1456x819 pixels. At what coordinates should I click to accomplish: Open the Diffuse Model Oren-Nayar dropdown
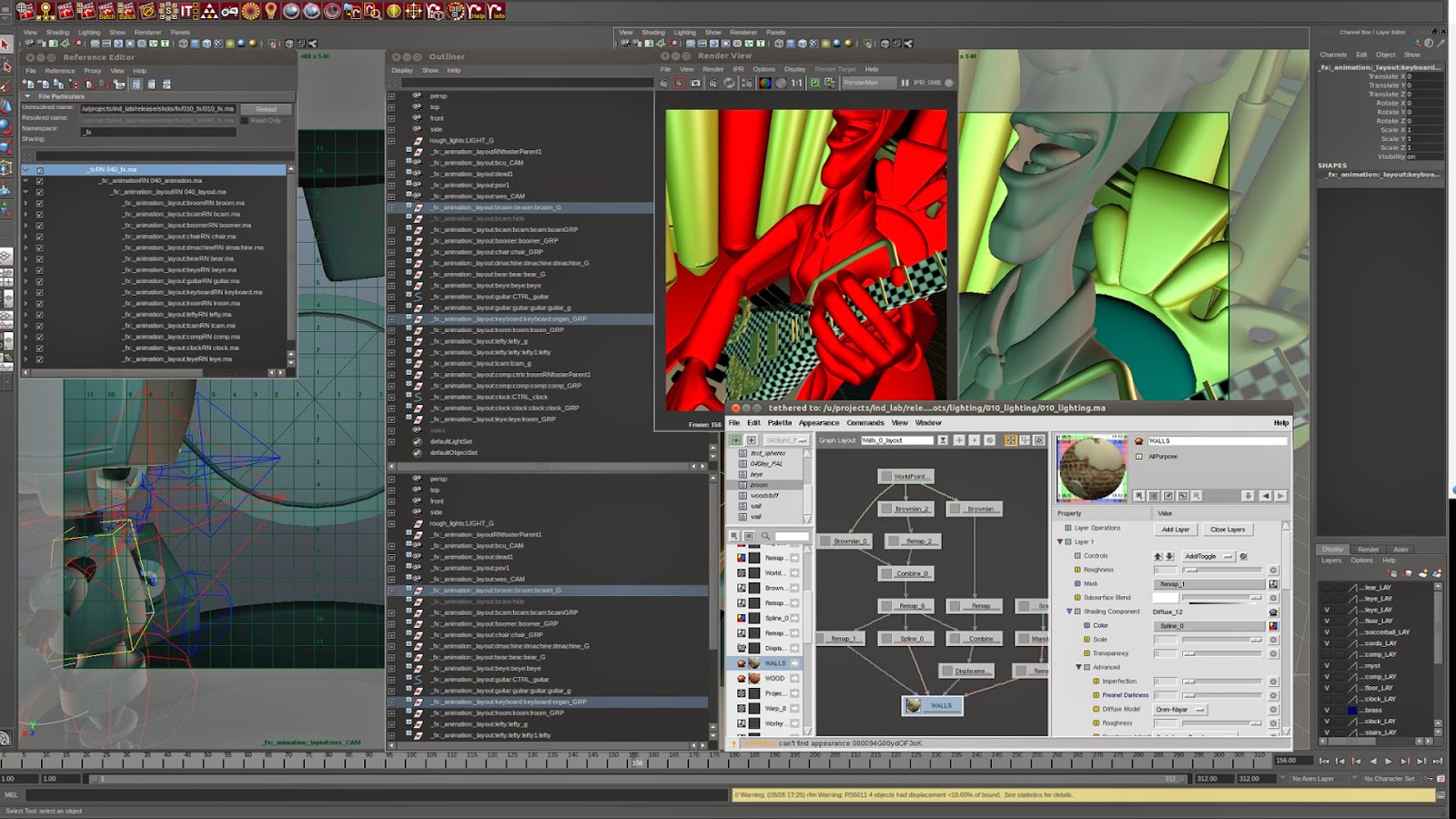(x=1180, y=709)
